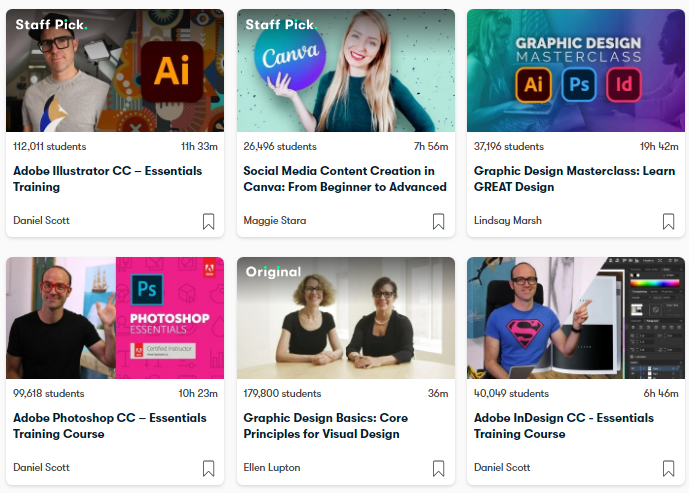Screen dimensions: 689x493
Task: View instructor Maggie Stara's profile
Action: point(275,221)
